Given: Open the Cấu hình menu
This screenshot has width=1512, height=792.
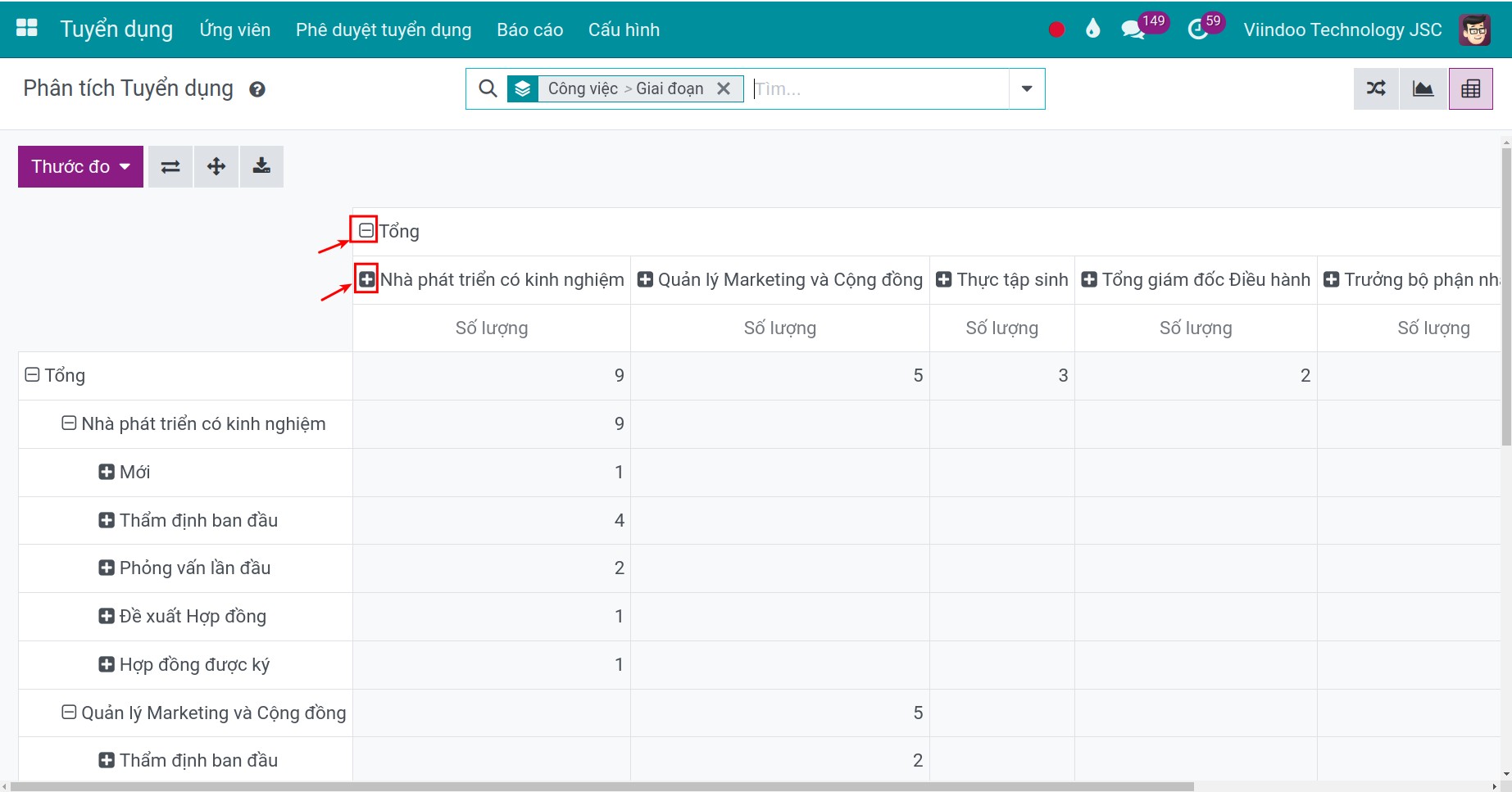Looking at the screenshot, I should click(624, 29).
